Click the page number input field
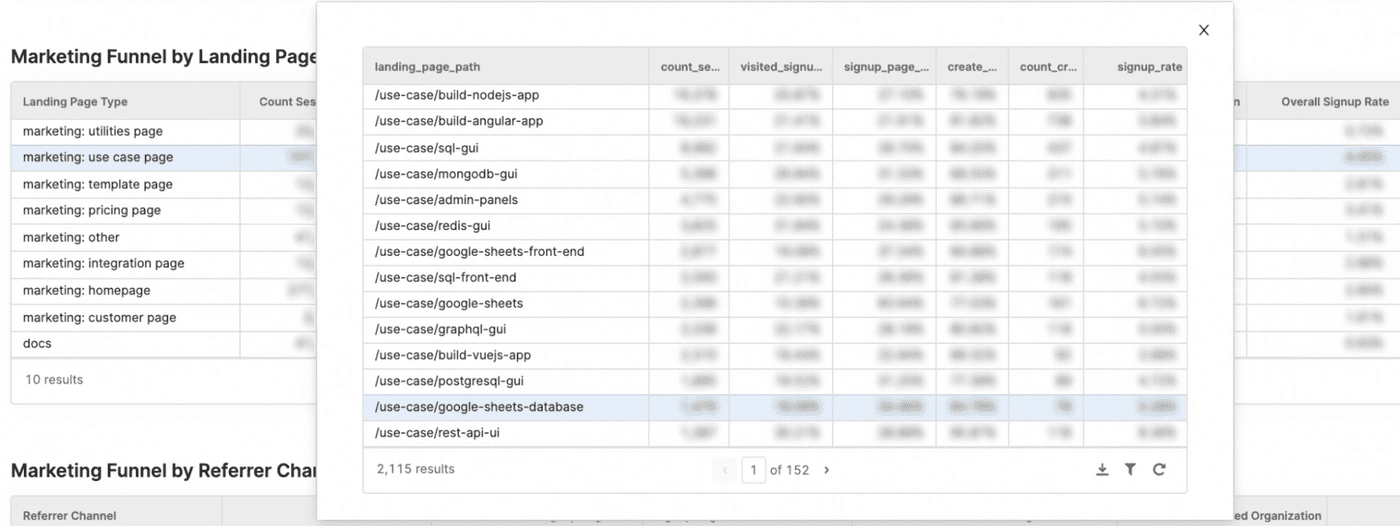 click(753, 470)
